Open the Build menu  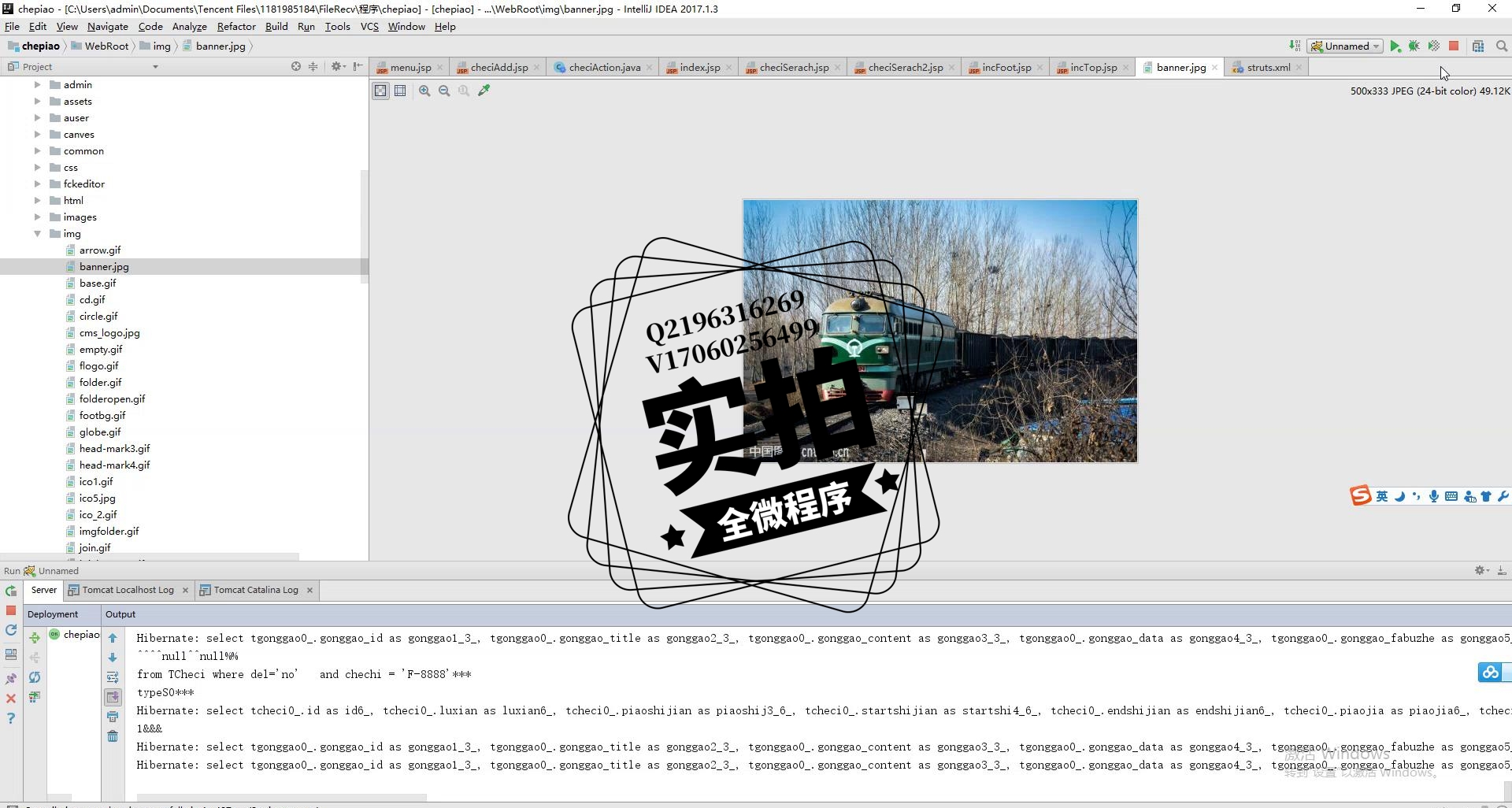pos(276,27)
